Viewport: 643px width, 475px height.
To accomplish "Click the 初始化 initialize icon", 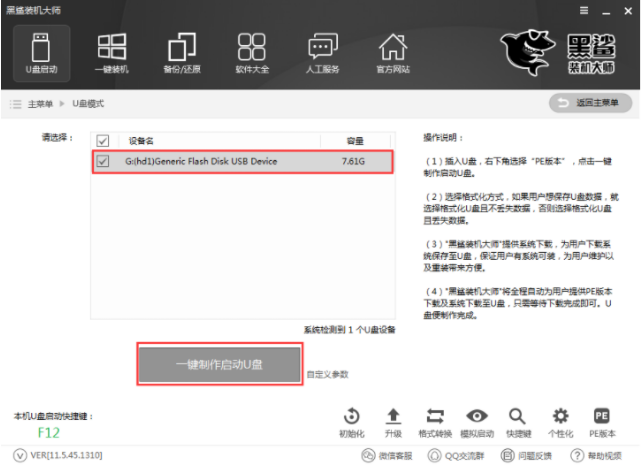I will (x=351, y=422).
